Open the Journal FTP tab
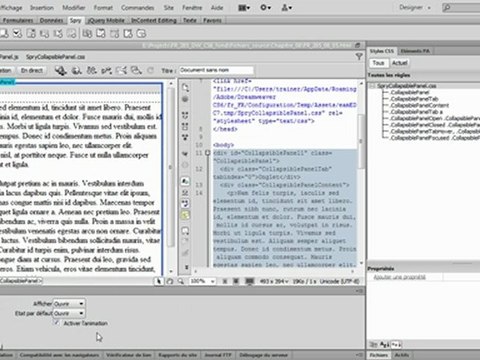The height and width of the screenshot is (360, 480). 218,355
